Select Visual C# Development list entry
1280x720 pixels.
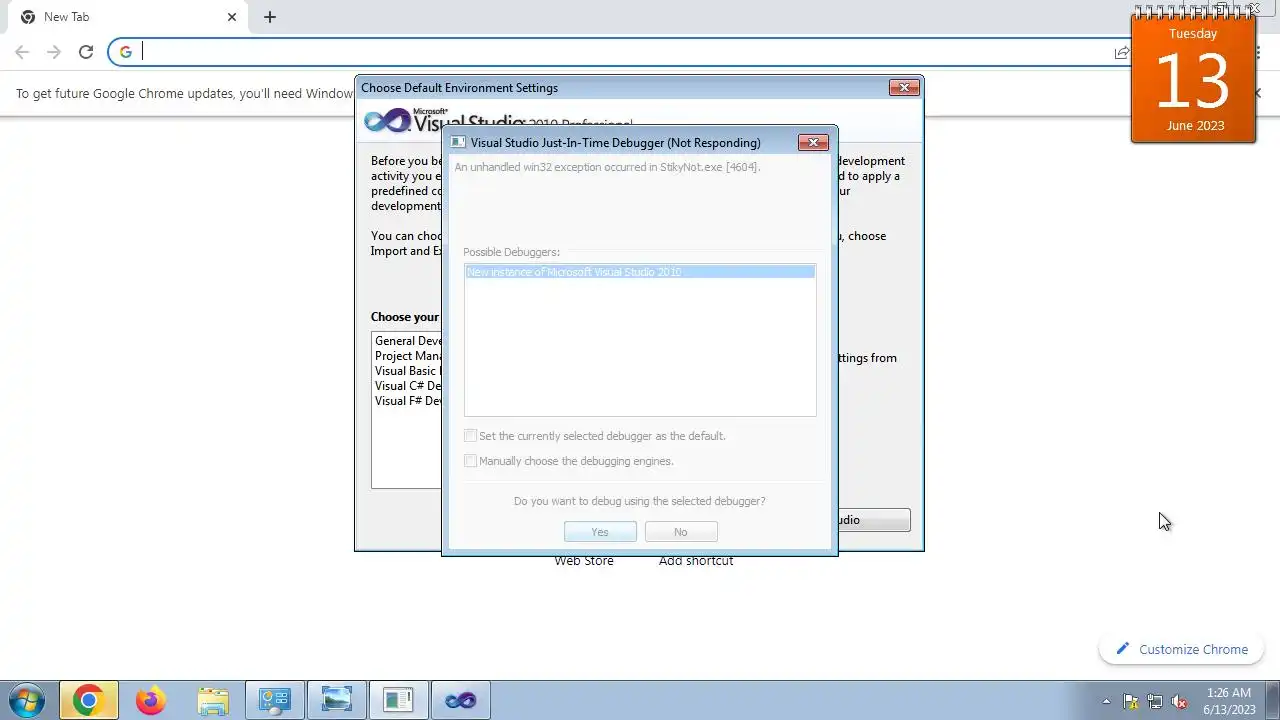[408, 386]
